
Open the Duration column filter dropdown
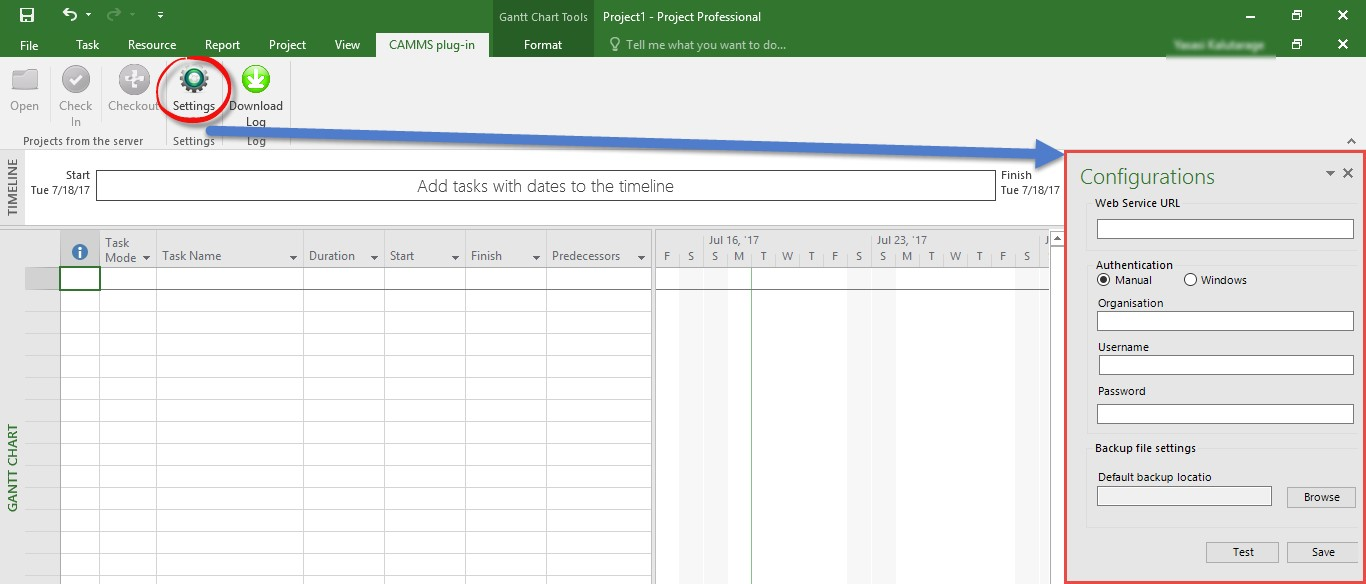pyautogui.click(x=374, y=258)
